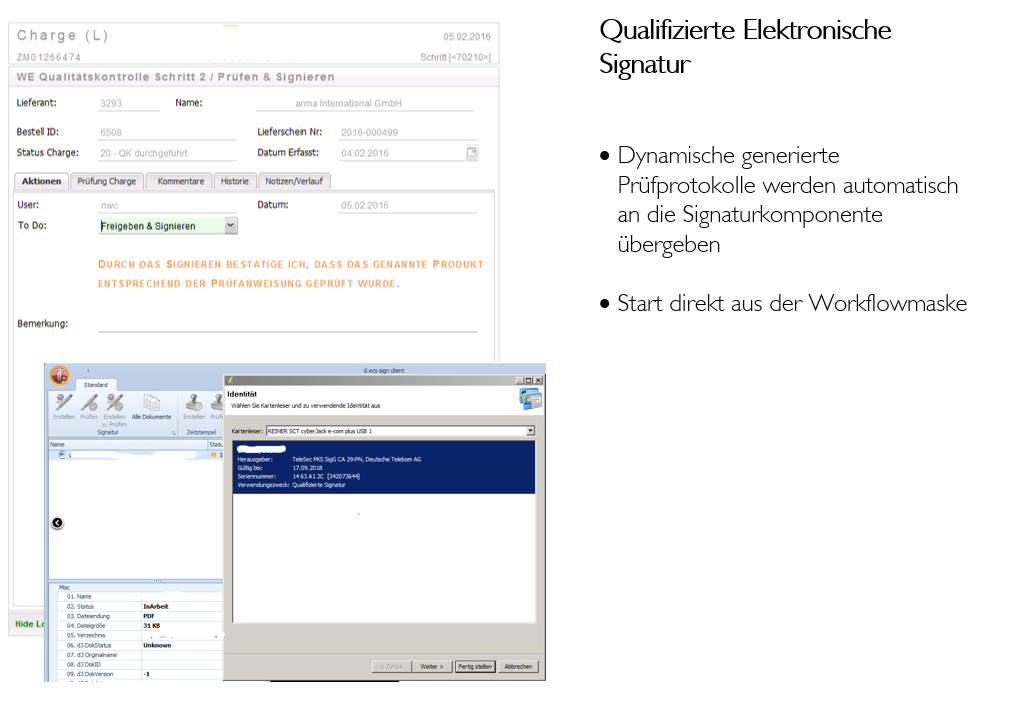This screenshot has height=705, width=1016.
Task: Click property row 06. d3 DokStatus
Action: [140, 645]
